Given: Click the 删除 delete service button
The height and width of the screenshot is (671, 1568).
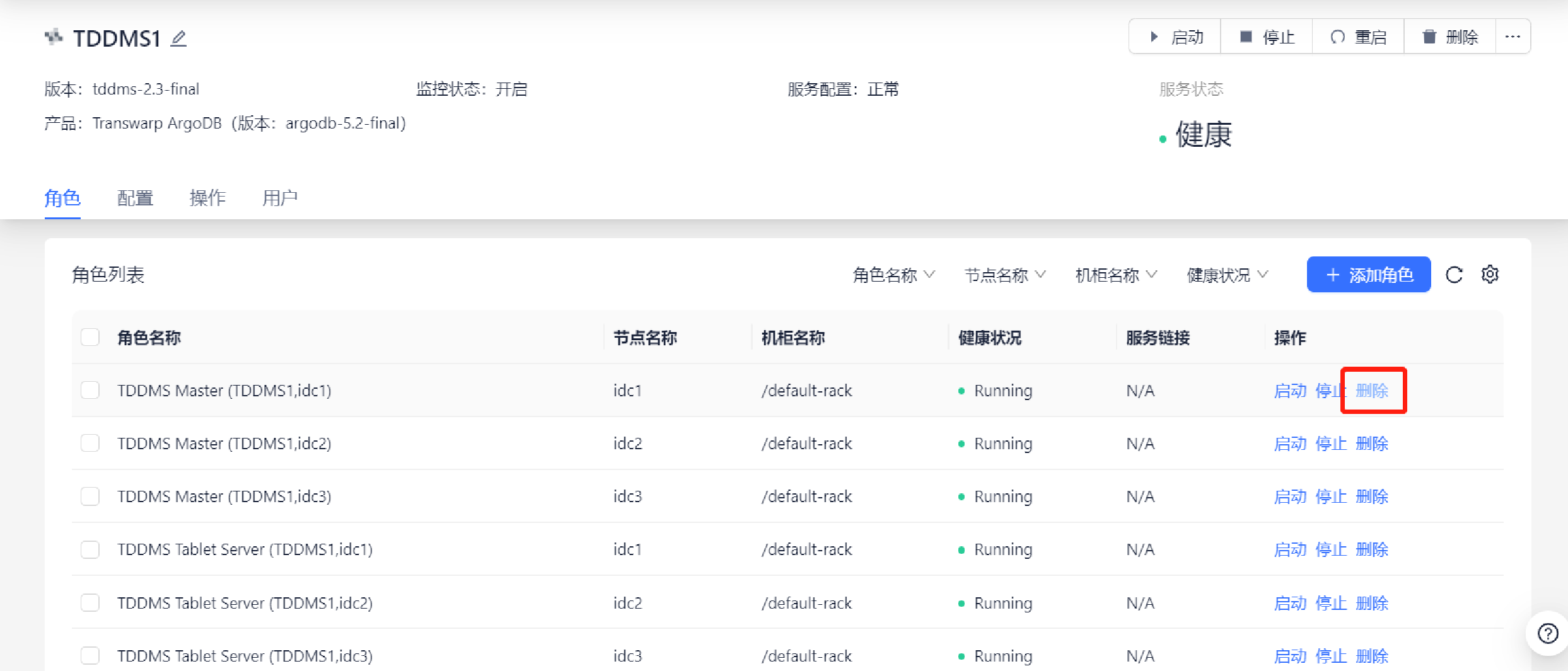Looking at the screenshot, I should pyautogui.click(x=1449, y=37).
